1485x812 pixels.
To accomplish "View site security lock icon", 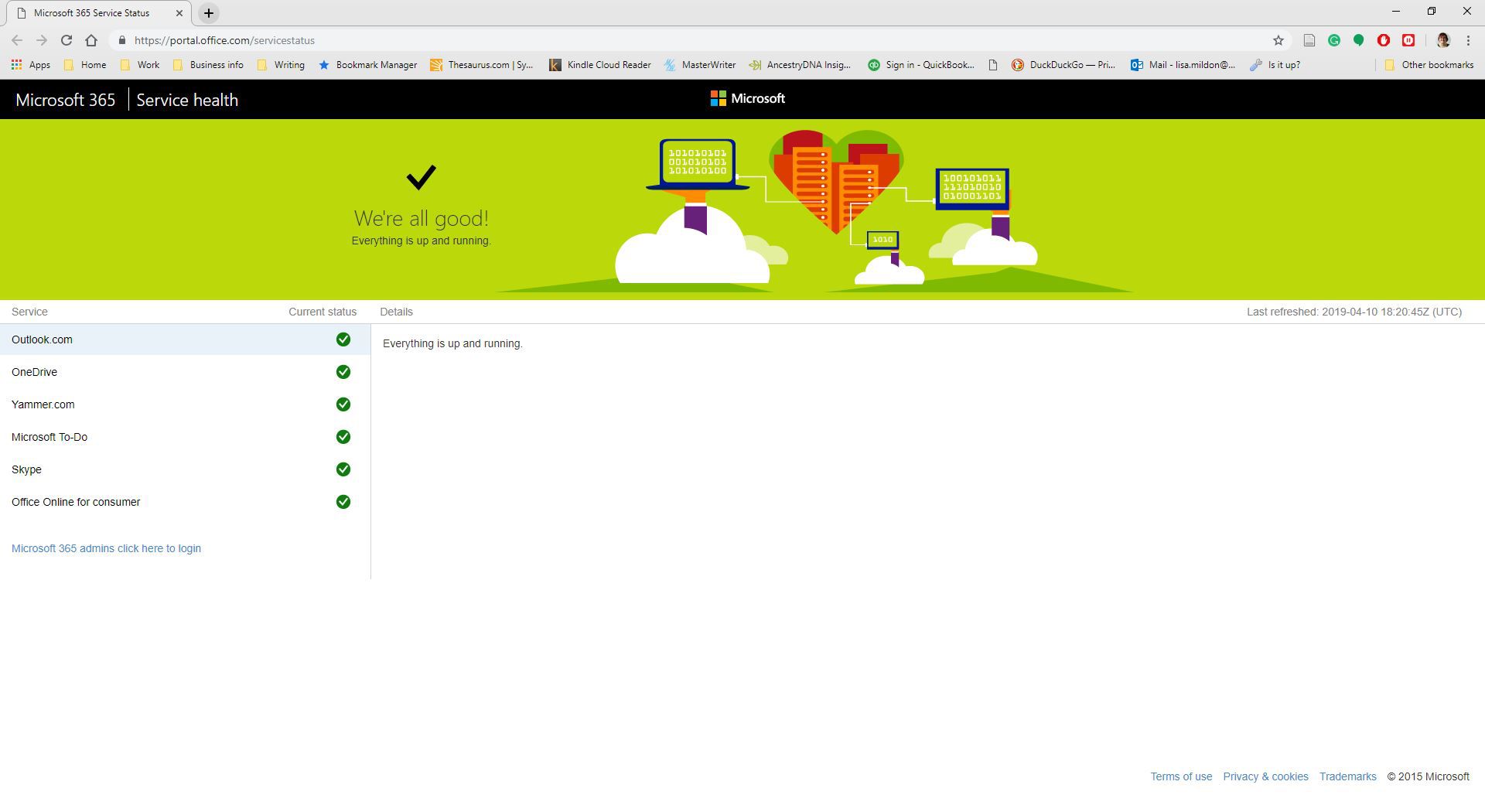I will click(x=122, y=40).
